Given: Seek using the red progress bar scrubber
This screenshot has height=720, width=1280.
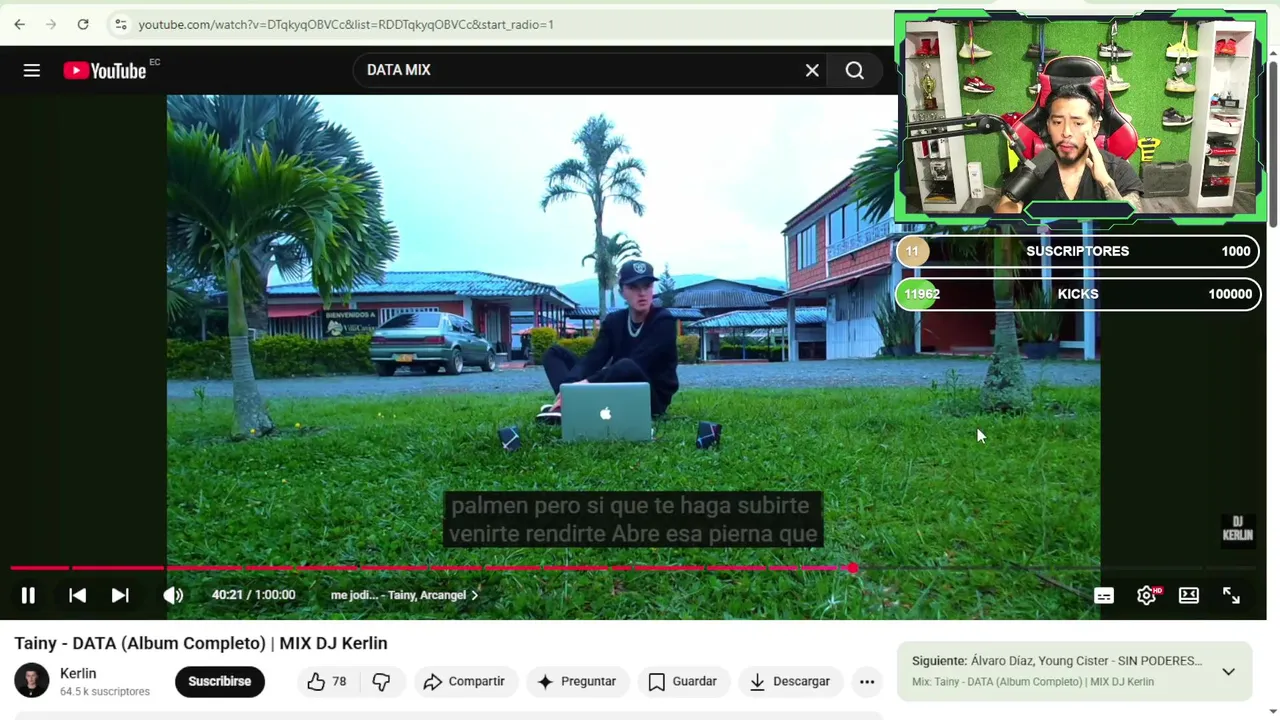Looking at the screenshot, I should (851, 568).
